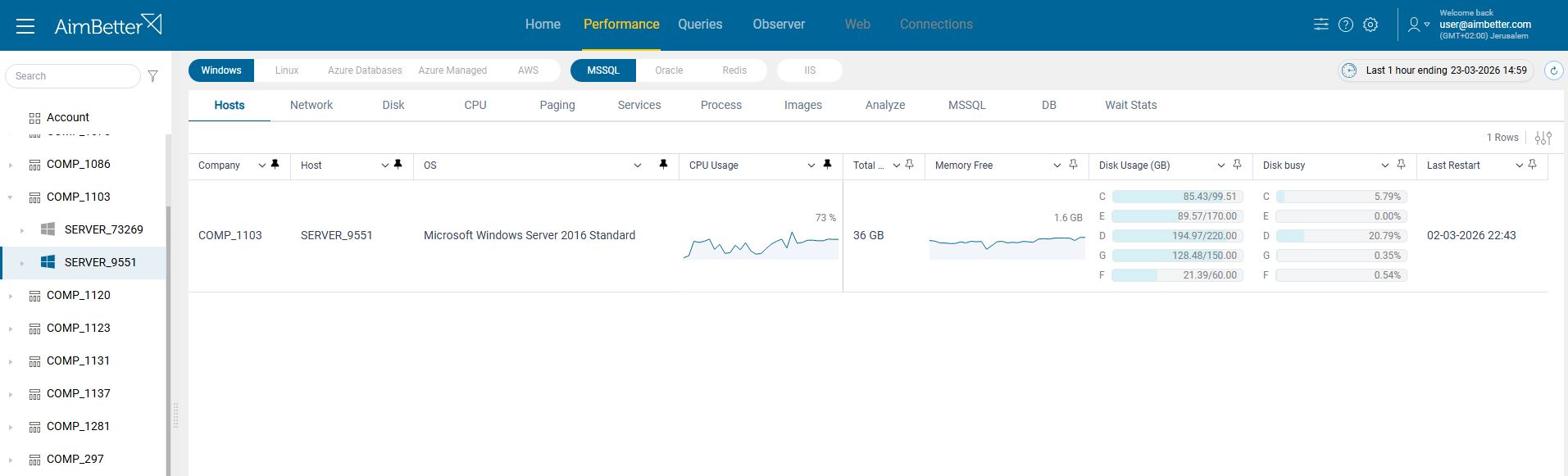
Task: Open the CPU Usage column dropdown
Action: [811, 165]
